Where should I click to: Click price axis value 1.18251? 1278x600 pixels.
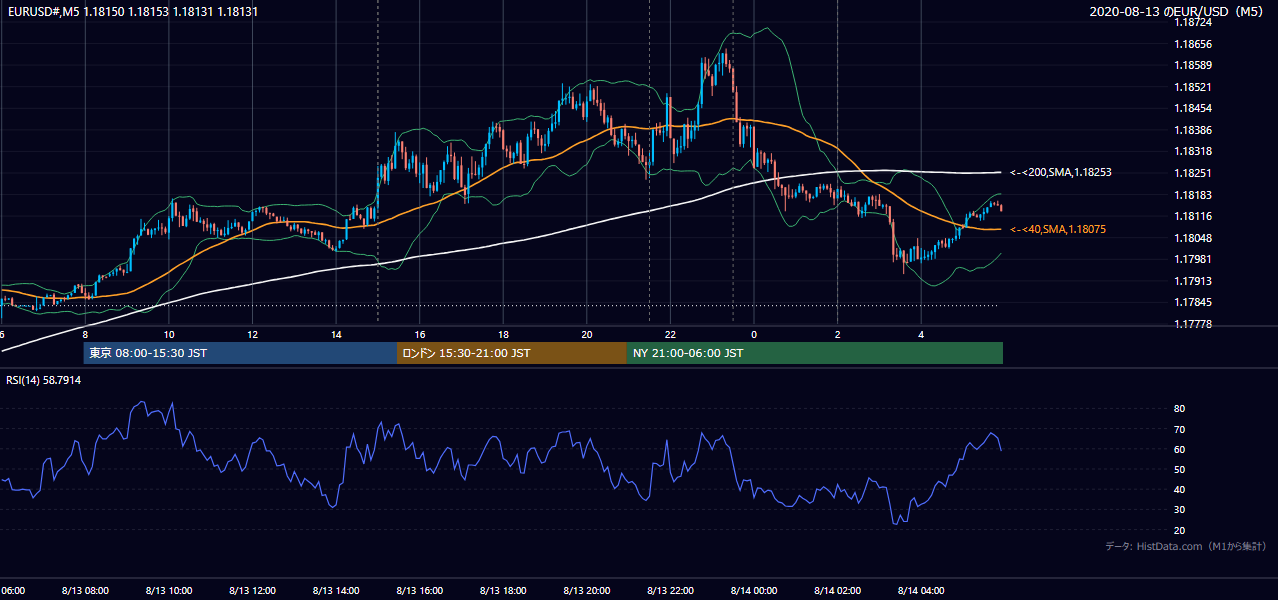[x=1195, y=173]
